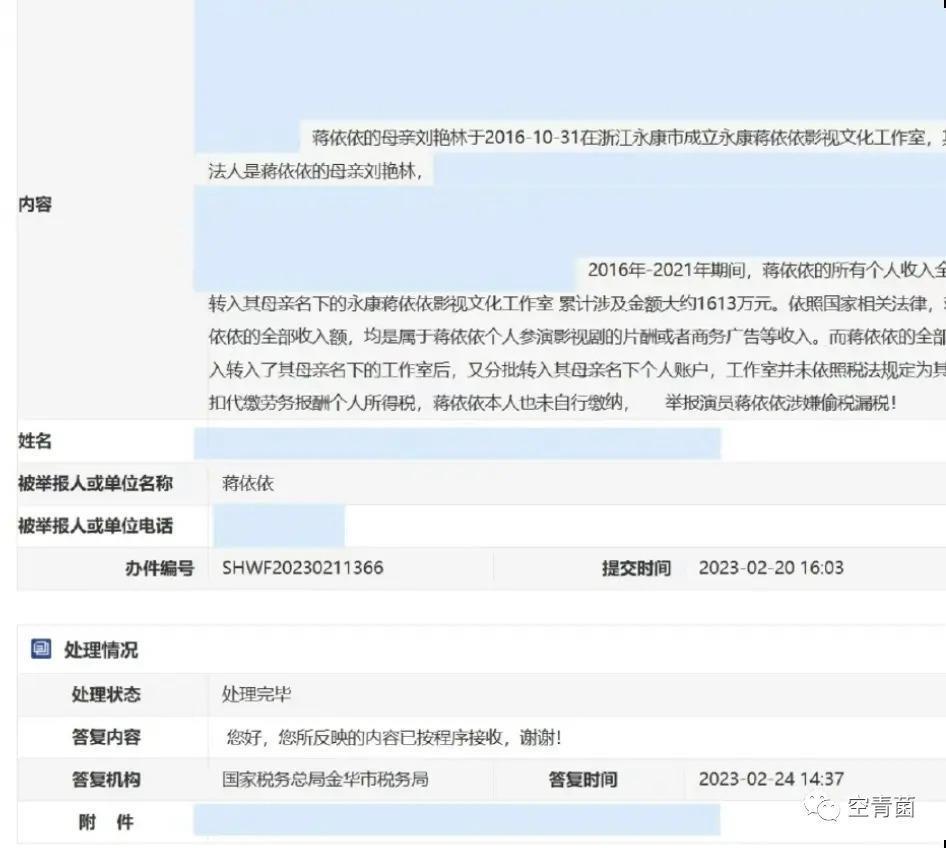Click the line starting 依依的全部收入额
Image resolution: width=946 pixels, height=848 pixels.
point(577,336)
